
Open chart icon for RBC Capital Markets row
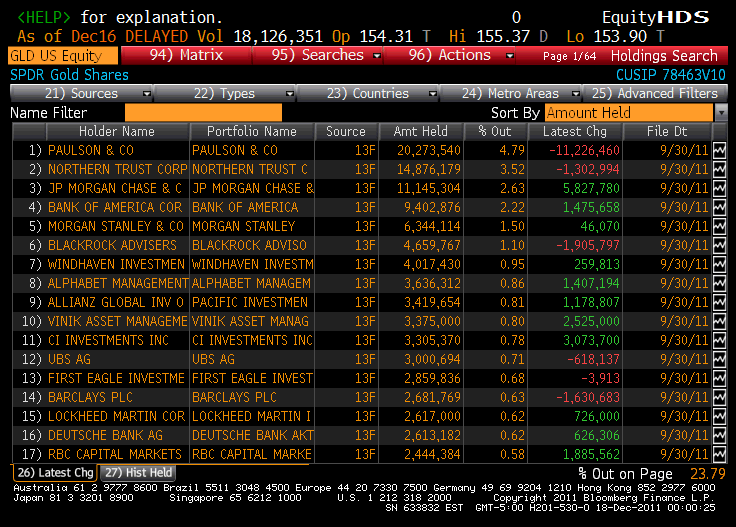[720, 455]
